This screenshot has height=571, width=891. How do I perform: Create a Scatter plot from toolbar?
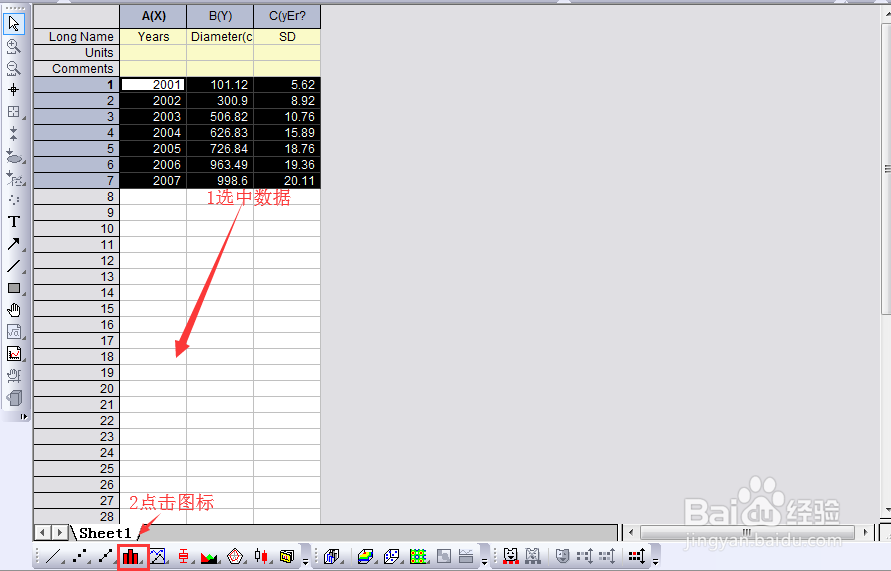pyautogui.click(x=81, y=556)
